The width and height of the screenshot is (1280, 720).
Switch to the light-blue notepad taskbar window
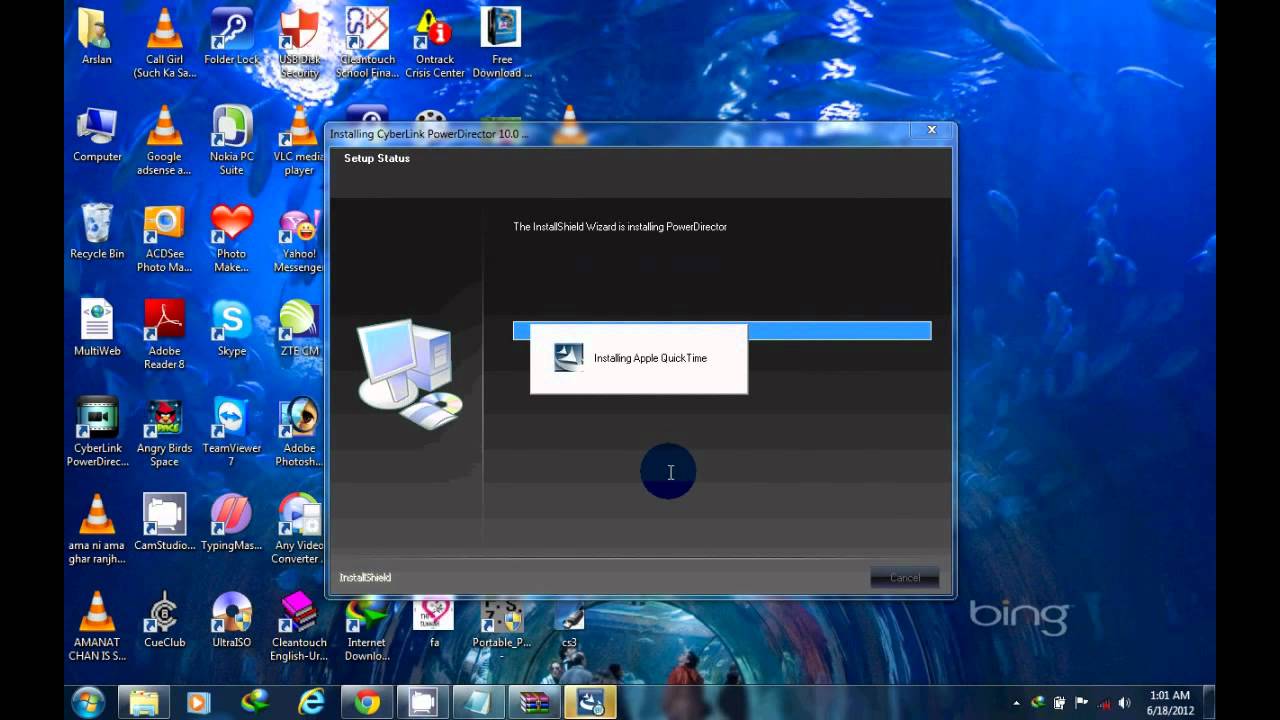(x=478, y=703)
